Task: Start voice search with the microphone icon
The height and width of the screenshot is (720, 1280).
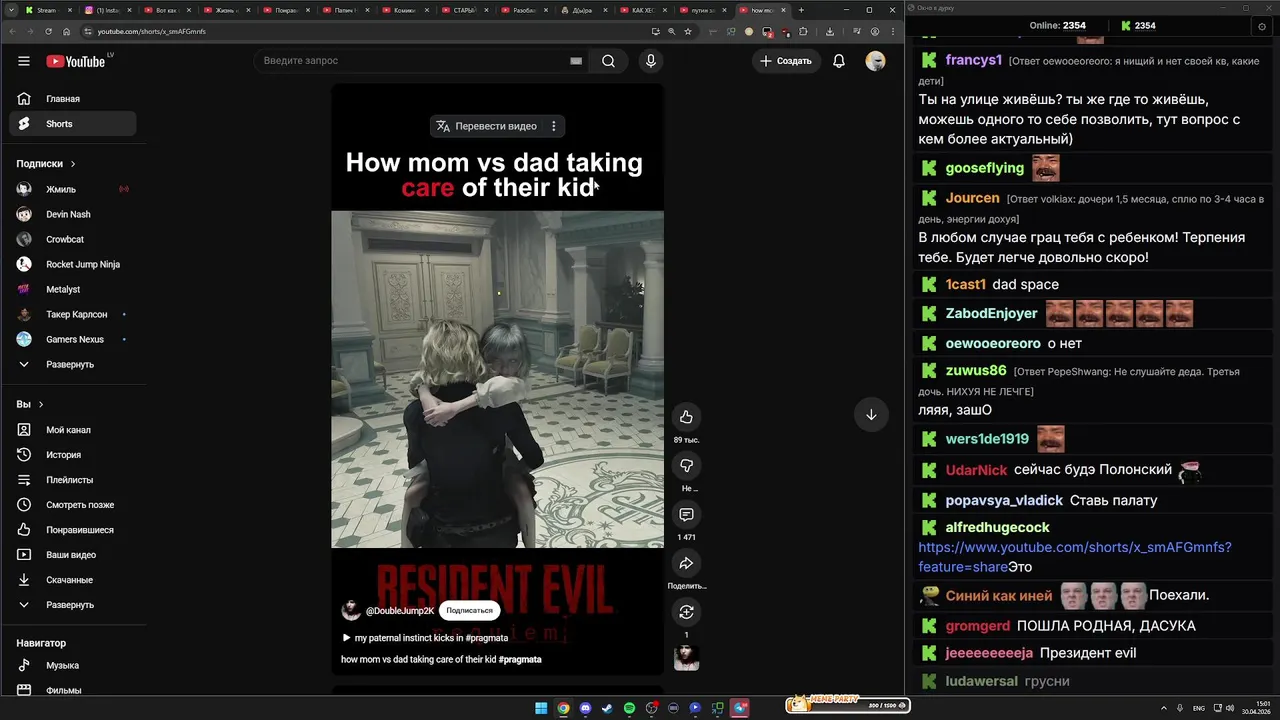Action: [651, 61]
